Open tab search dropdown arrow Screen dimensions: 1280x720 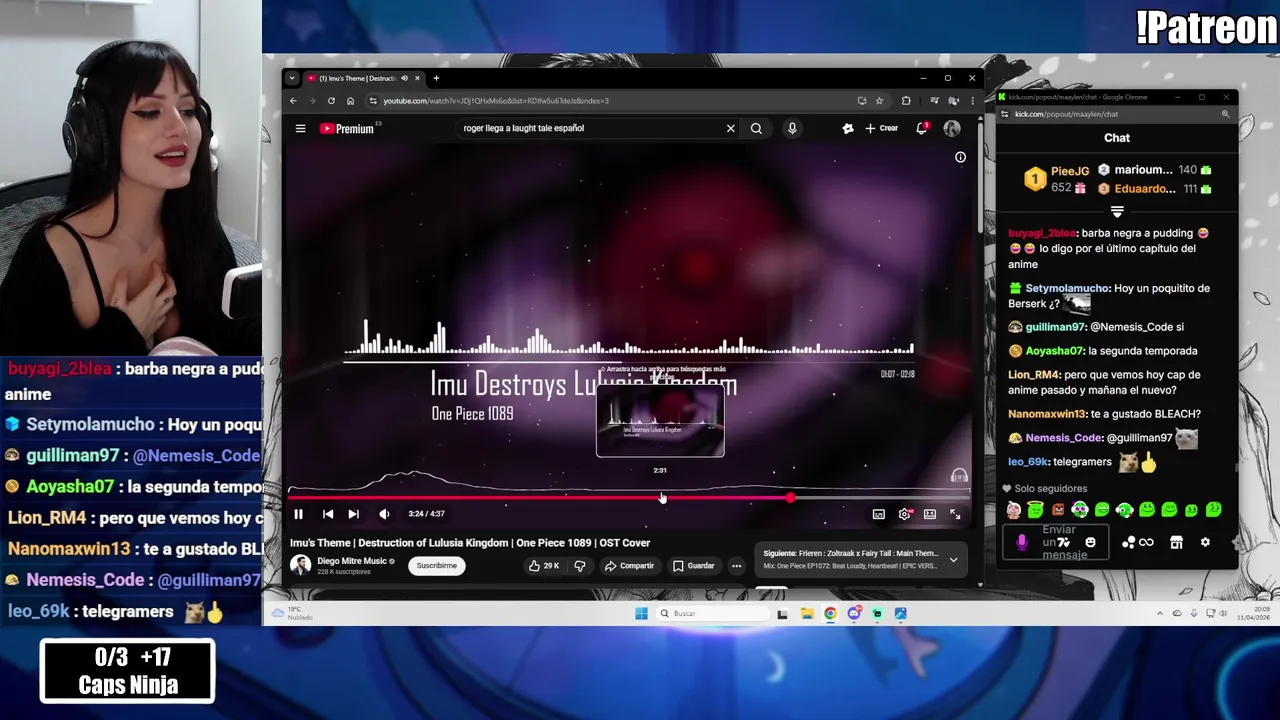click(x=292, y=78)
